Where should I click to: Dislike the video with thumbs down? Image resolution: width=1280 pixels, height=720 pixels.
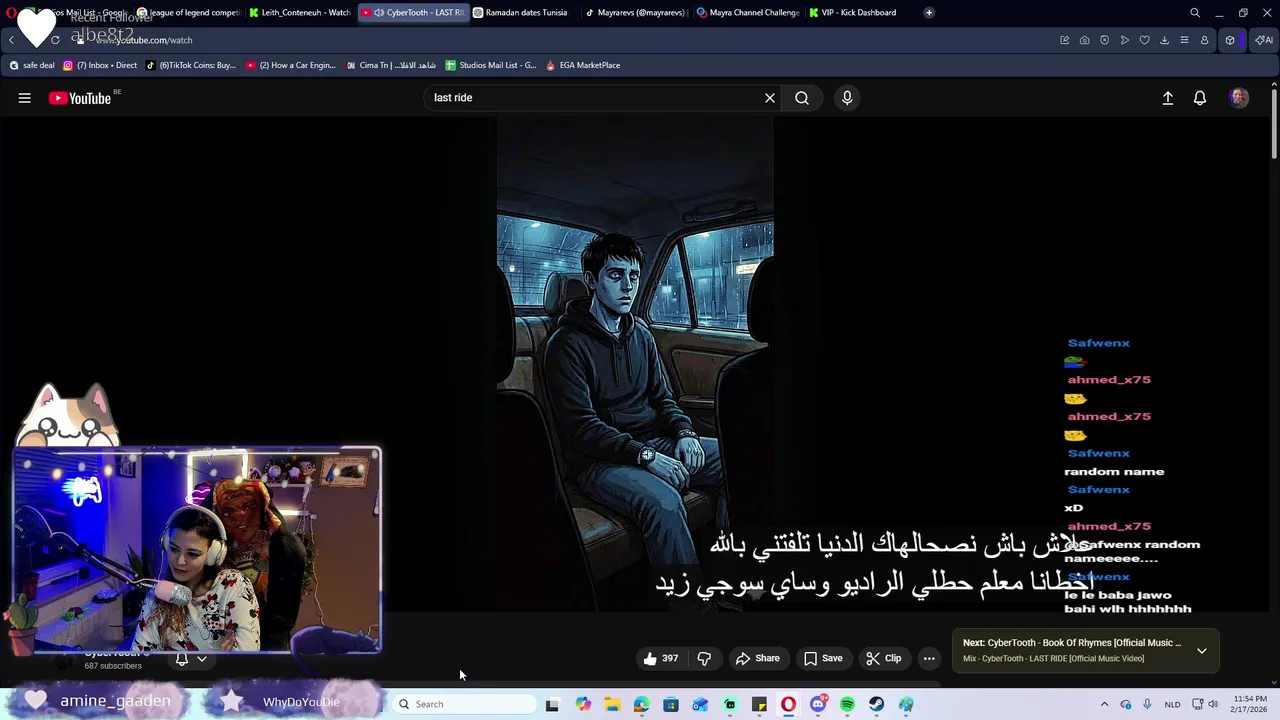[x=704, y=658]
